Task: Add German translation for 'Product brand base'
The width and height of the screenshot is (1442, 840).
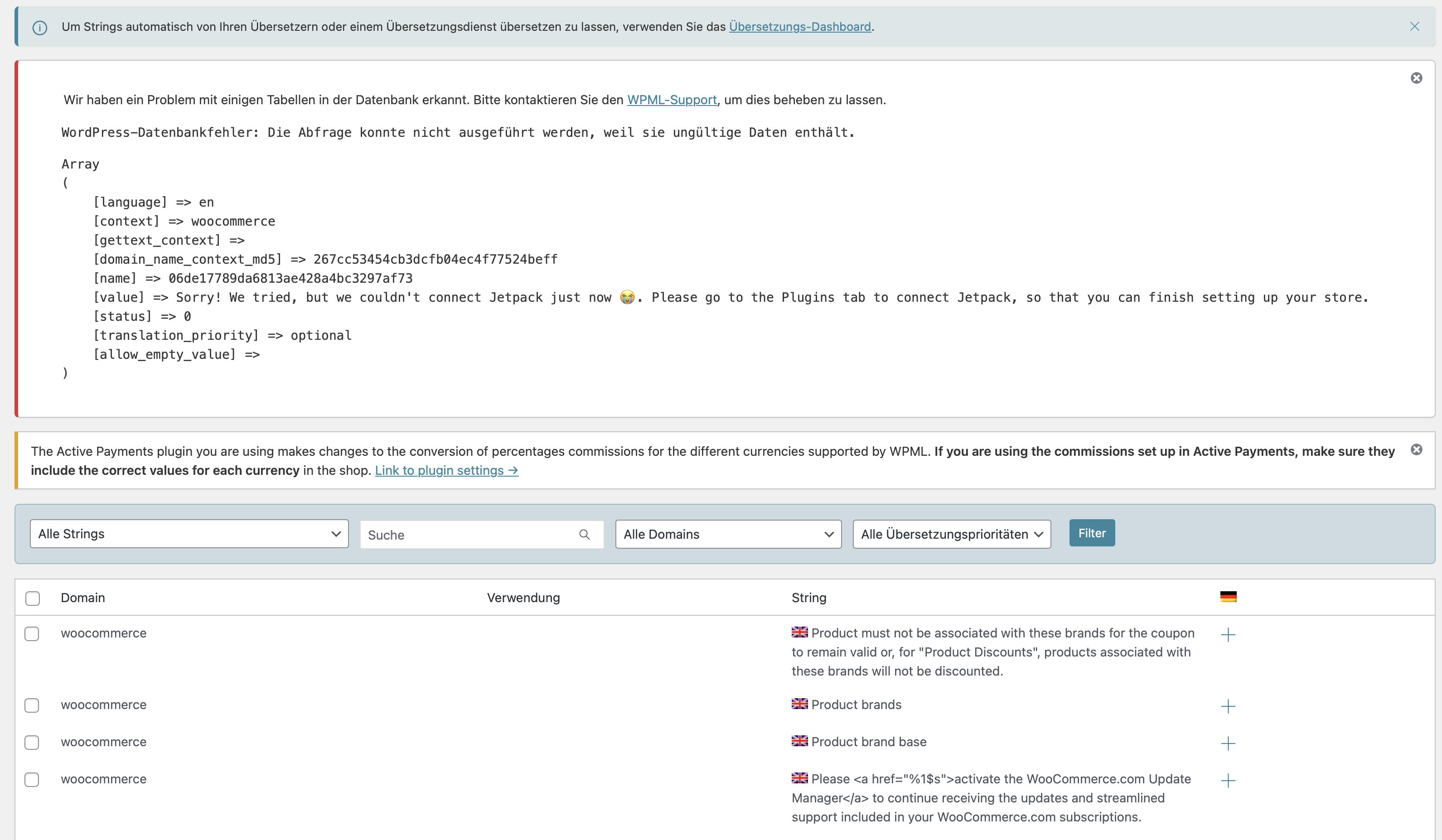Action: [1228, 743]
